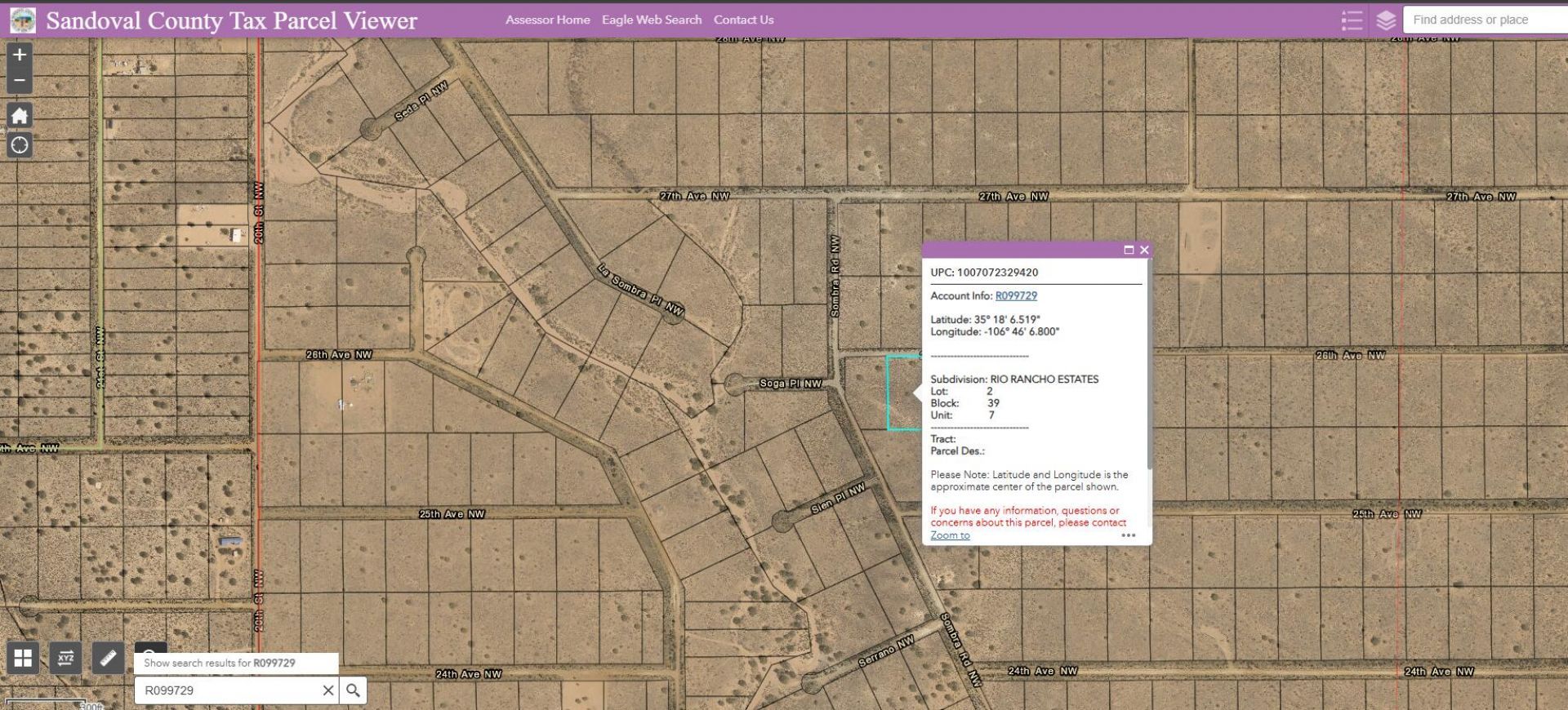Click Subdivision RIO RANCHO ESTATES text
Image resolution: width=1568 pixels, height=710 pixels.
coord(1014,379)
